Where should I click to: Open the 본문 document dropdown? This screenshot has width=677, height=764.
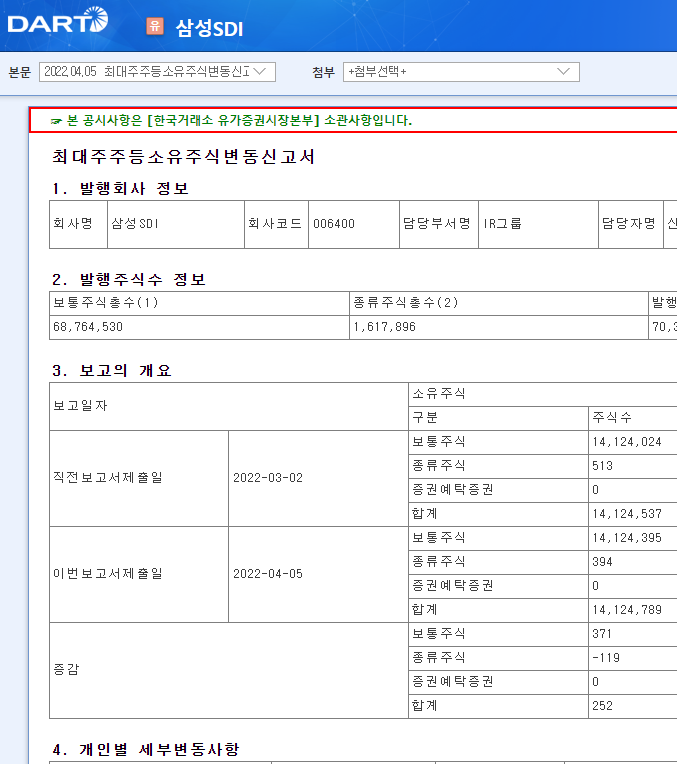click(x=157, y=72)
